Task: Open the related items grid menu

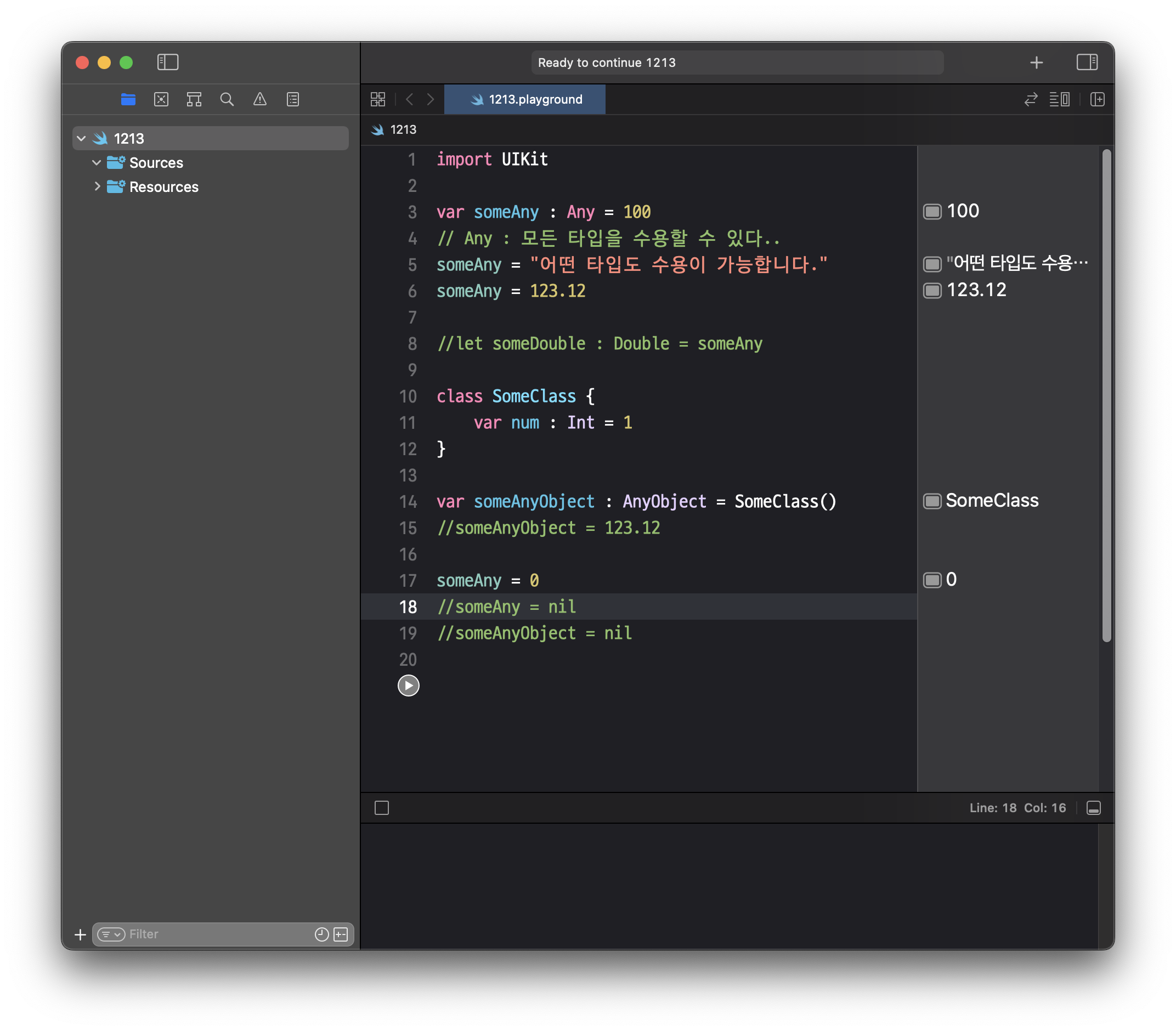Action: pyautogui.click(x=378, y=99)
